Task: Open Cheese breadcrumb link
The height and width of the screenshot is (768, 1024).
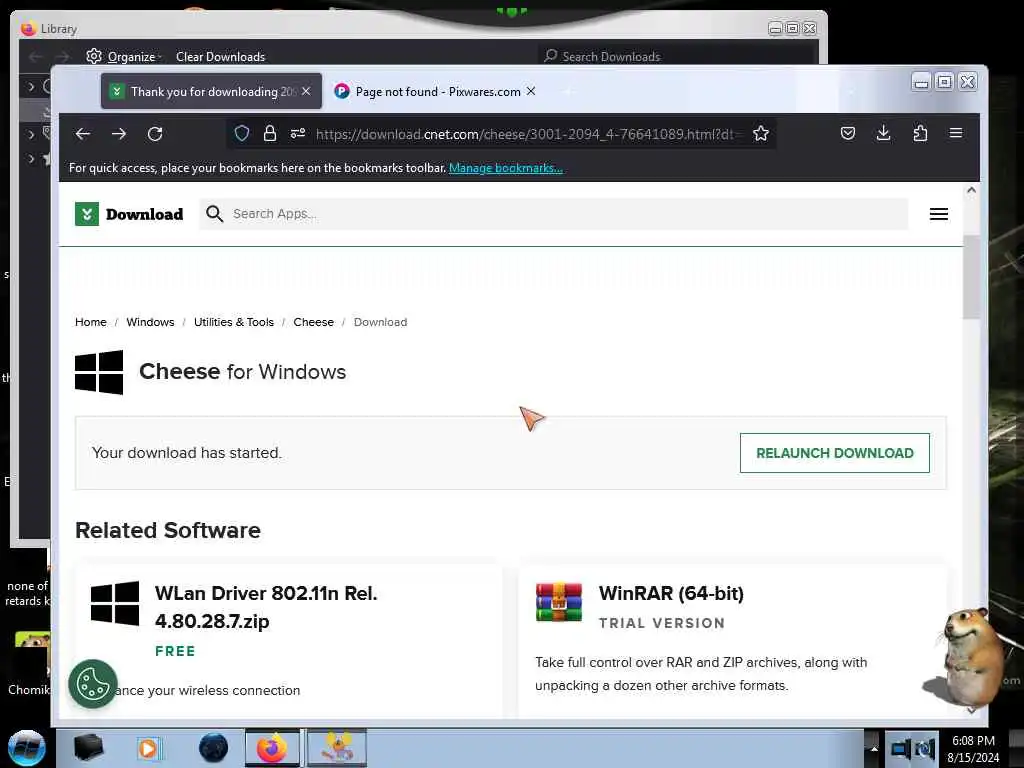Action: tap(313, 322)
